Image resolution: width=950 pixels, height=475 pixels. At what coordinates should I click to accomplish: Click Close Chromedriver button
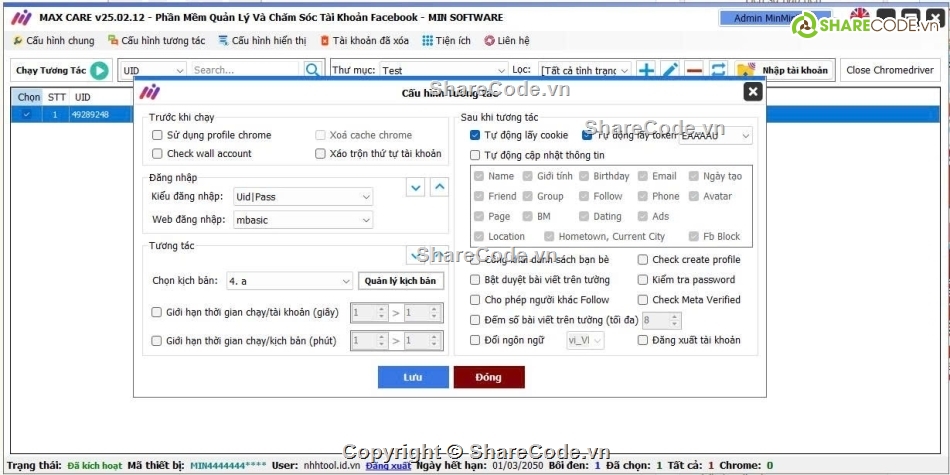(x=890, y=70)
